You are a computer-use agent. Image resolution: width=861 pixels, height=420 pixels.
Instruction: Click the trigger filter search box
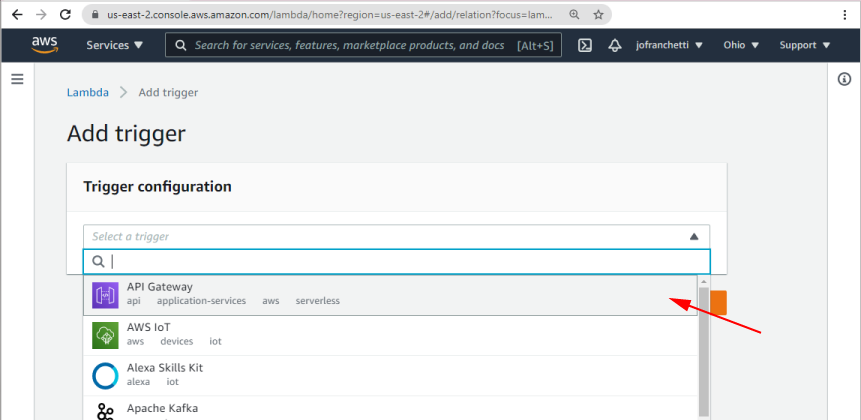[x=396, y=262]
